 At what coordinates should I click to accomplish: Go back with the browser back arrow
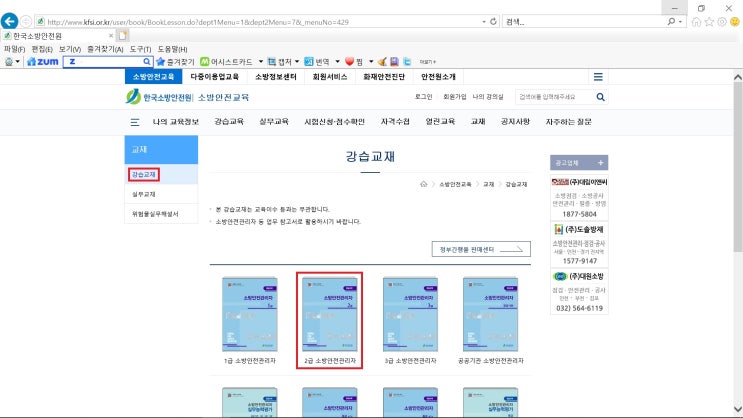click(x=9, y=21)
